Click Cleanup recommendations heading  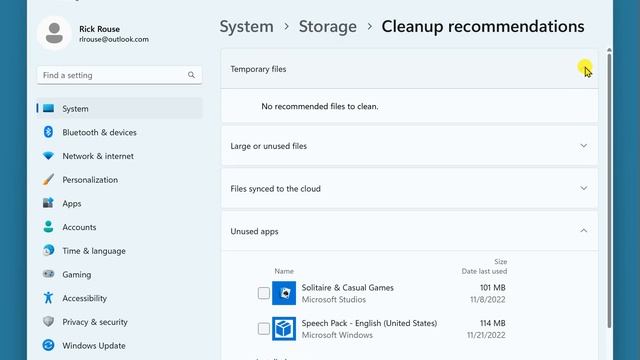pos(483,27)
